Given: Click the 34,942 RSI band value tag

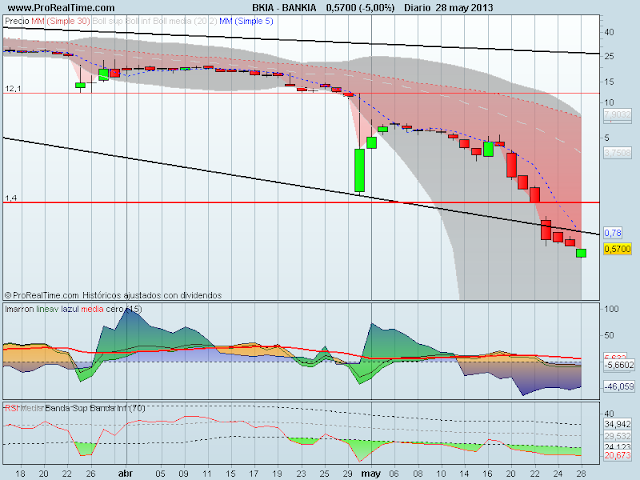Looking at the screenshot, I should [617, 424].
